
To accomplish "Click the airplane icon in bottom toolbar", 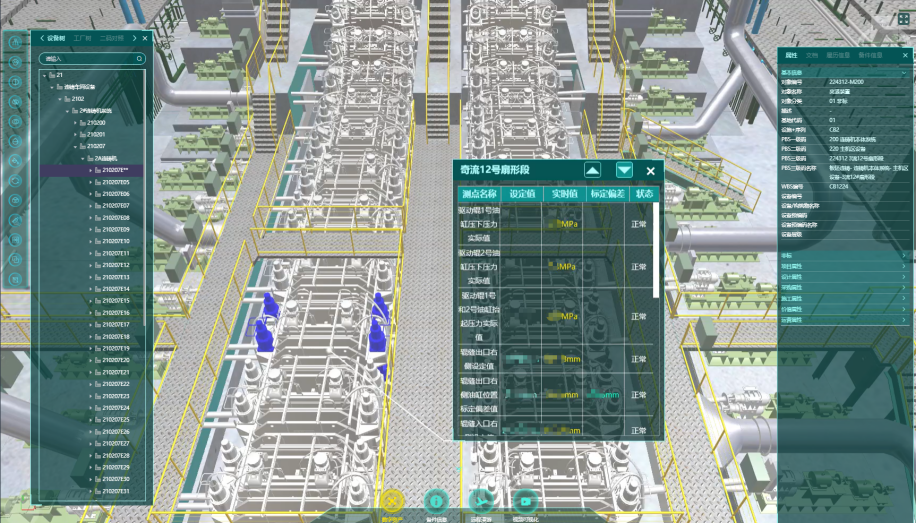I will point(480,500).
